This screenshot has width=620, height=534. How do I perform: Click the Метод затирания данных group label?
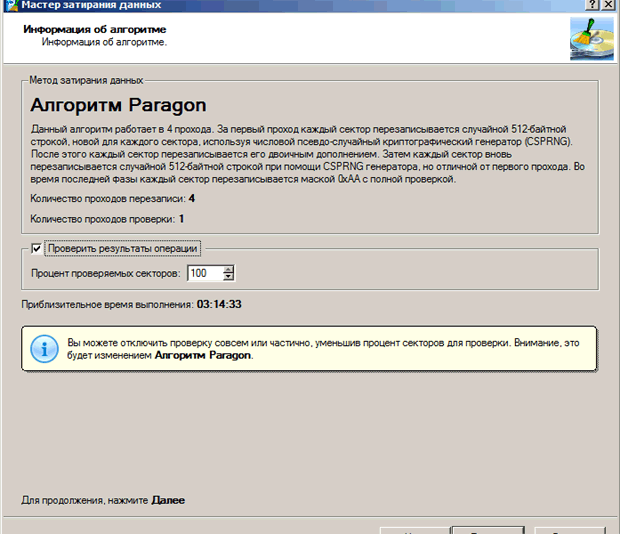pyautogui.click(x=86, y=80)
